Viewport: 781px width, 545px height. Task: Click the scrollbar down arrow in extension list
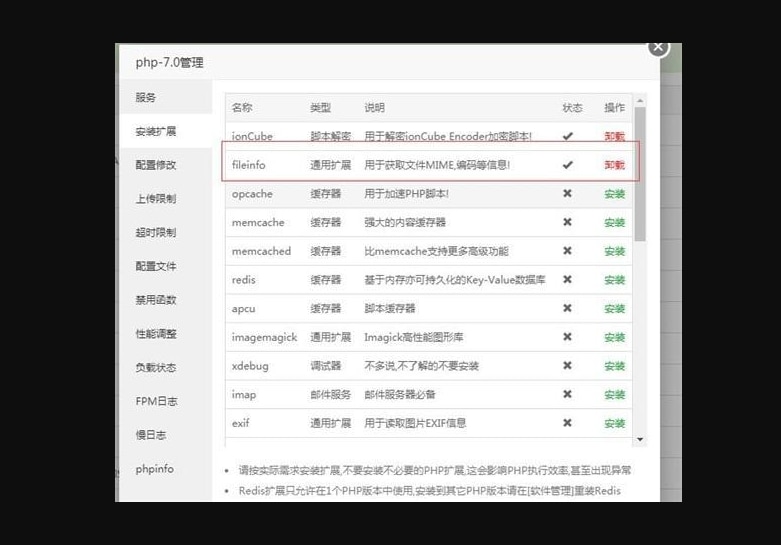640,439
